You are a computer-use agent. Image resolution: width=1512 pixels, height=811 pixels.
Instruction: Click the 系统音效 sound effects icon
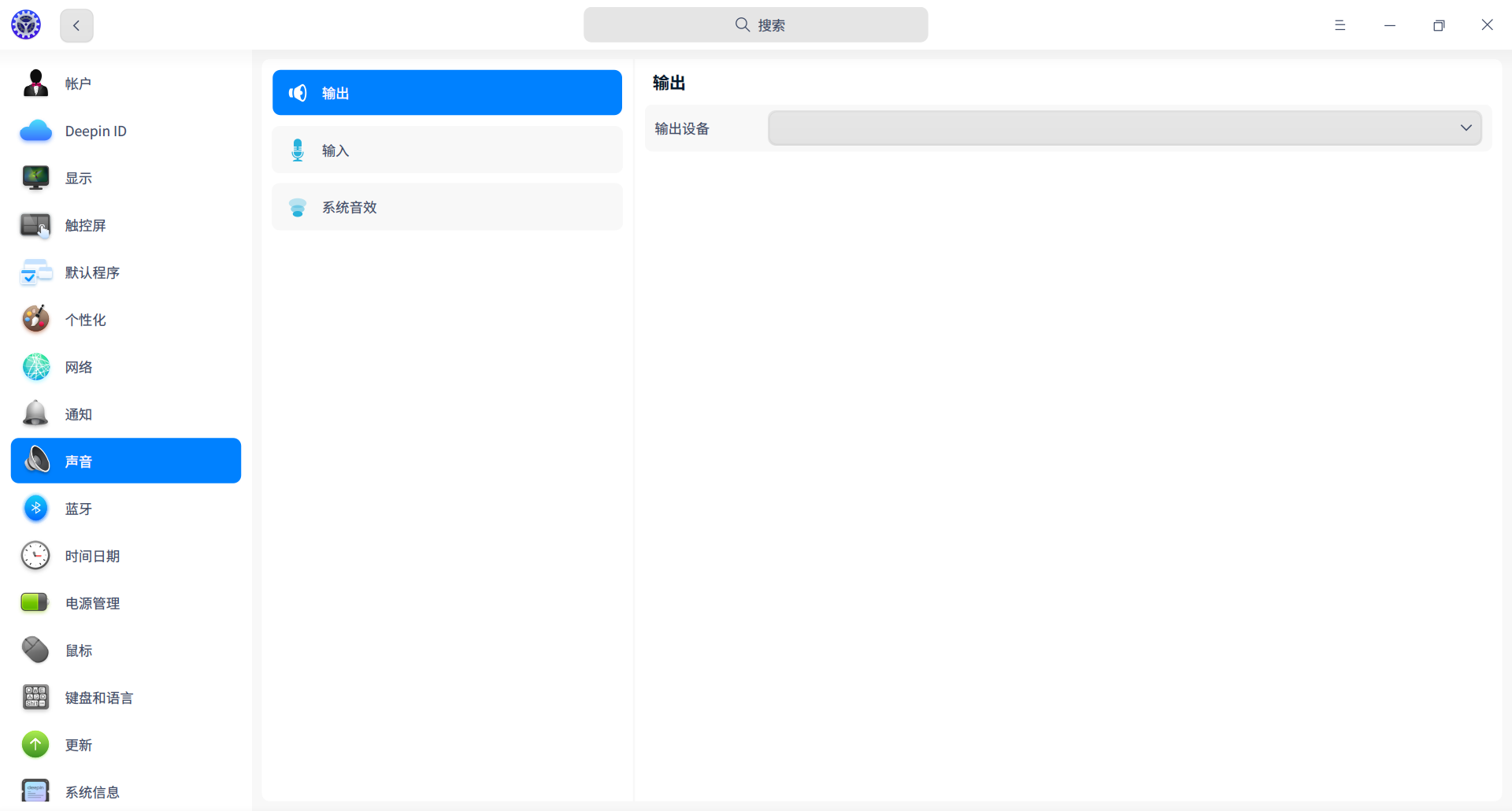tap(298, 208)
